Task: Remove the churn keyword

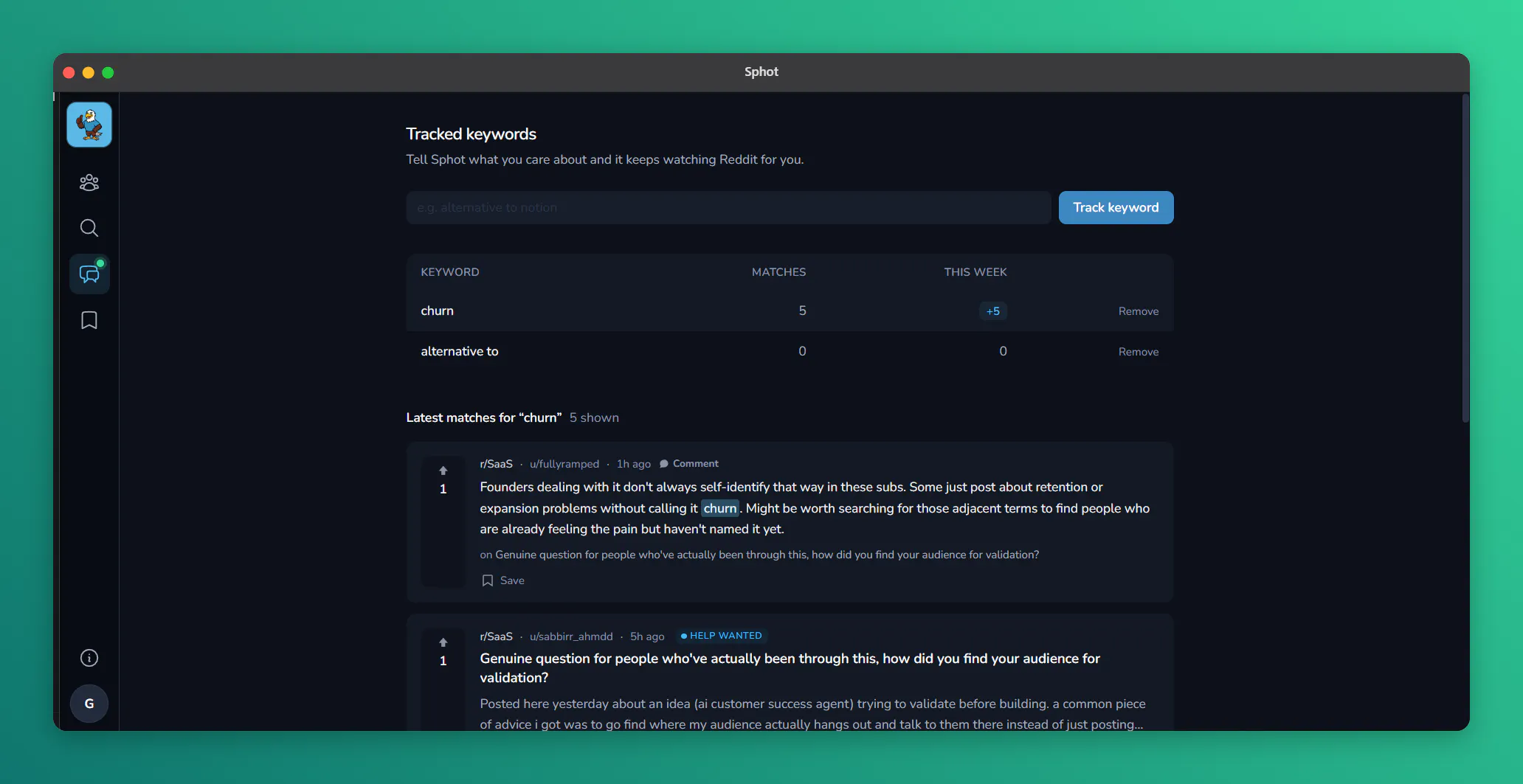Action: (x=1138, y=311)
